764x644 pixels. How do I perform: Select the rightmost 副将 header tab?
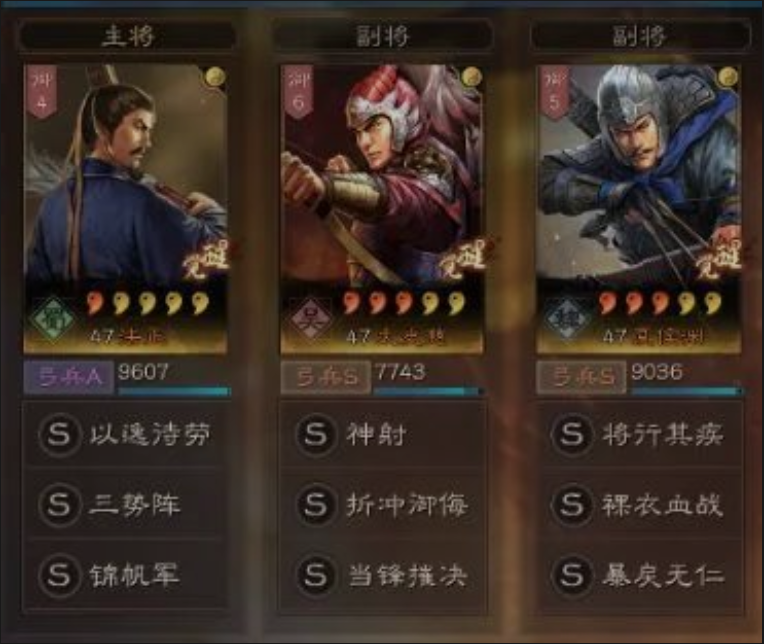click(639, 36)
